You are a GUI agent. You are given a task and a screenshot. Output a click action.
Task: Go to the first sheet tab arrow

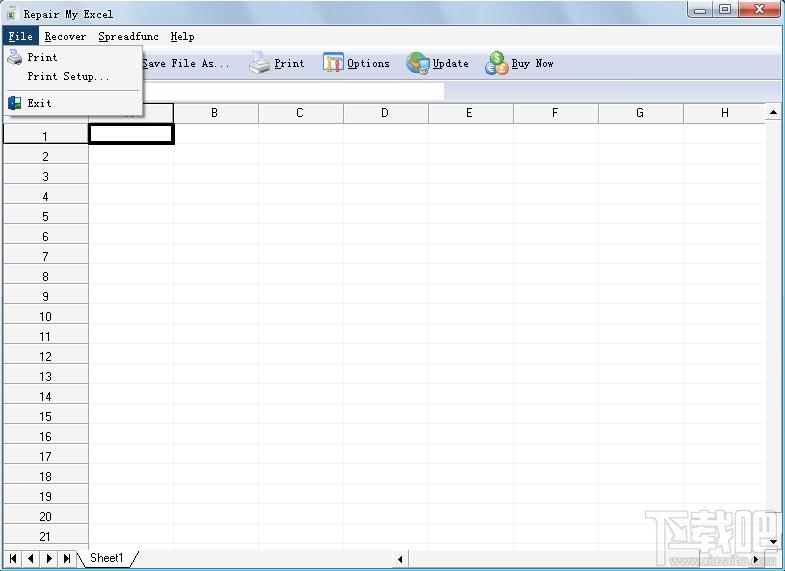(13, 558)
